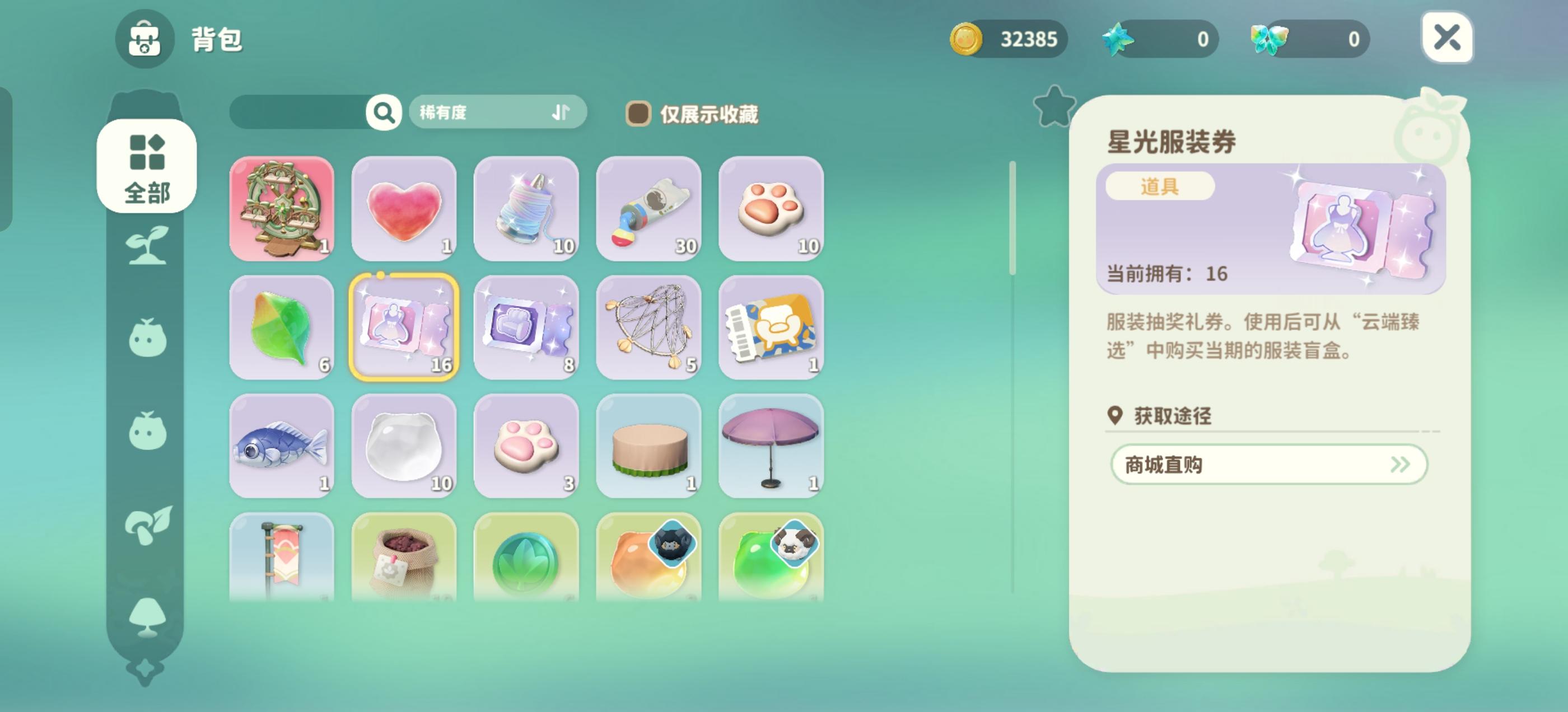Click the magnifier search icon
1568x712 pixels.
pos(384,112)
